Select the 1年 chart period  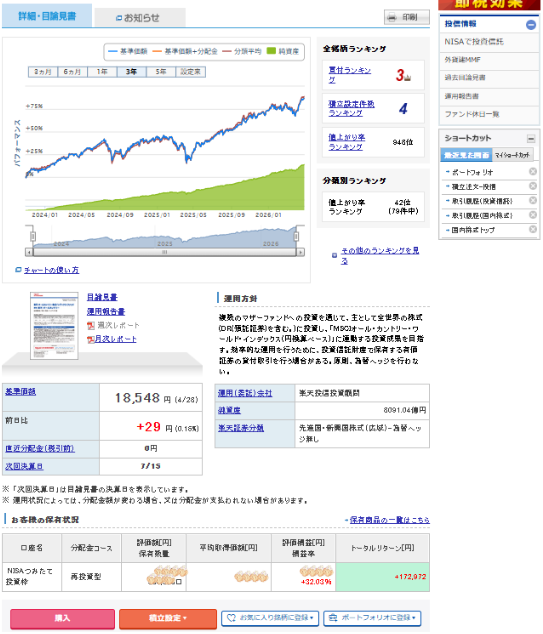point(102,72)
